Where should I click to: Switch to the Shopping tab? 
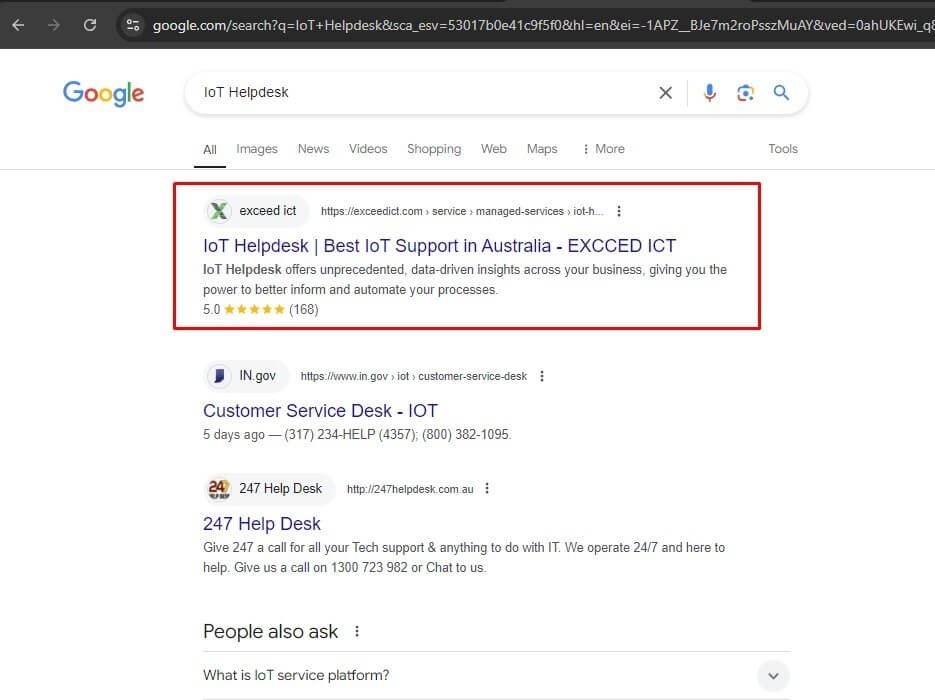click(x=434, y=149)
